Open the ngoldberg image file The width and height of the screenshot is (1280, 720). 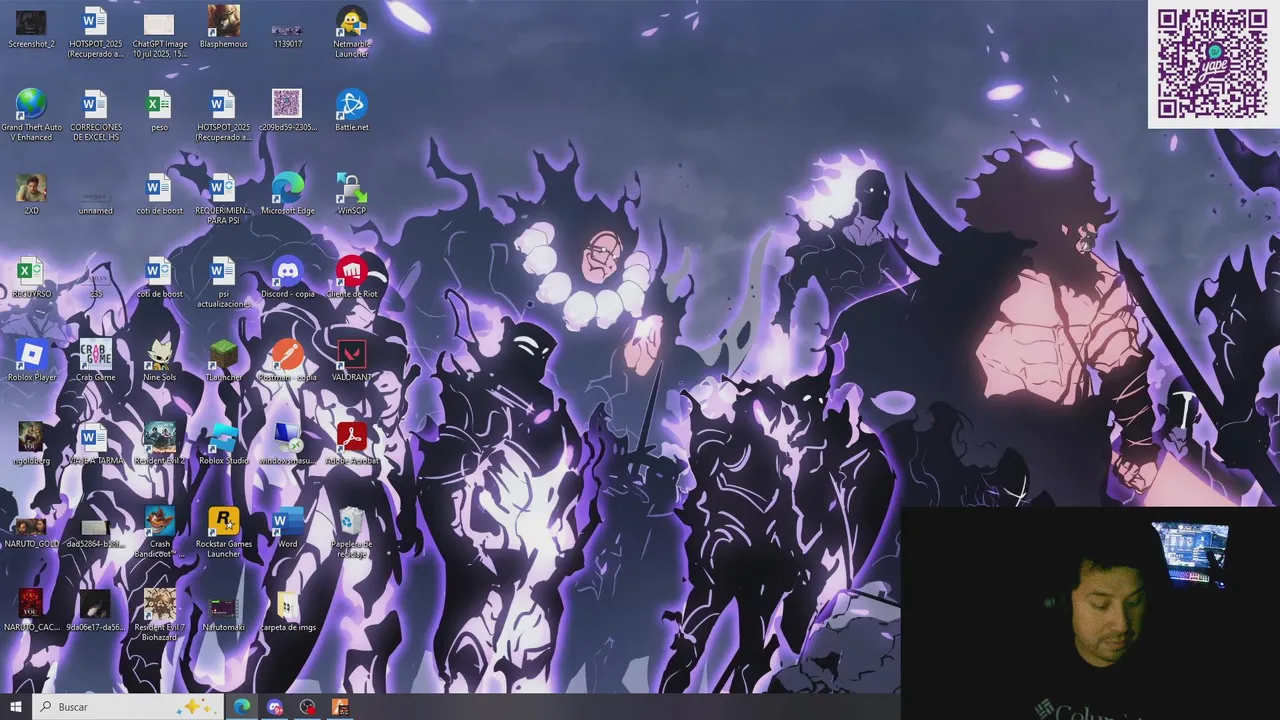click(31, 443)
